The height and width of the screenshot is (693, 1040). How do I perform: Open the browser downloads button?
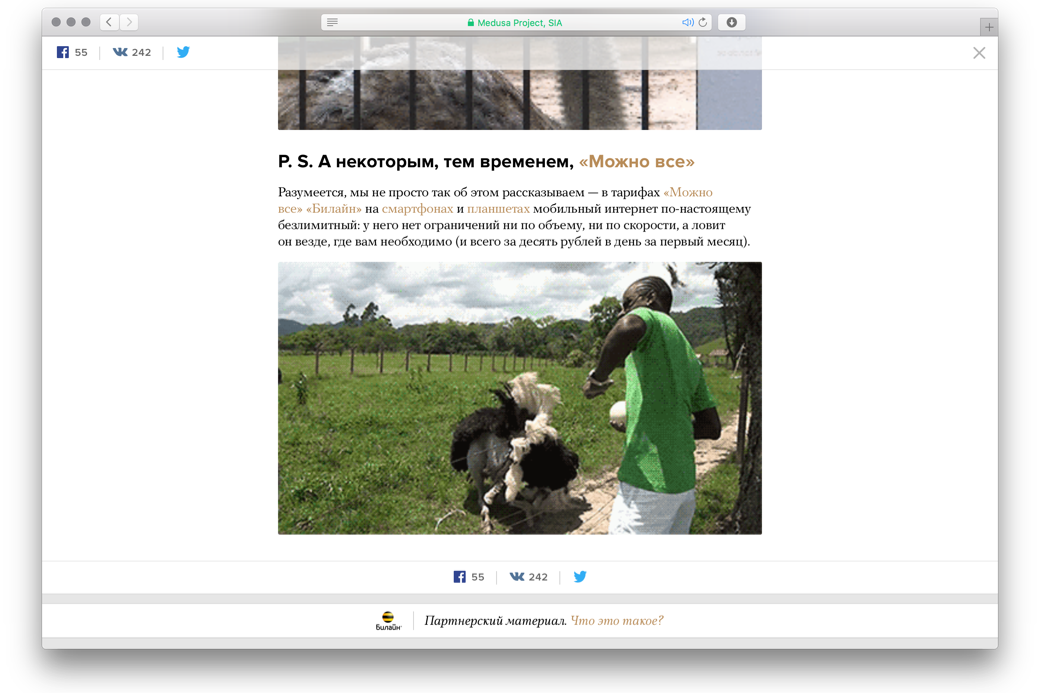732,23
